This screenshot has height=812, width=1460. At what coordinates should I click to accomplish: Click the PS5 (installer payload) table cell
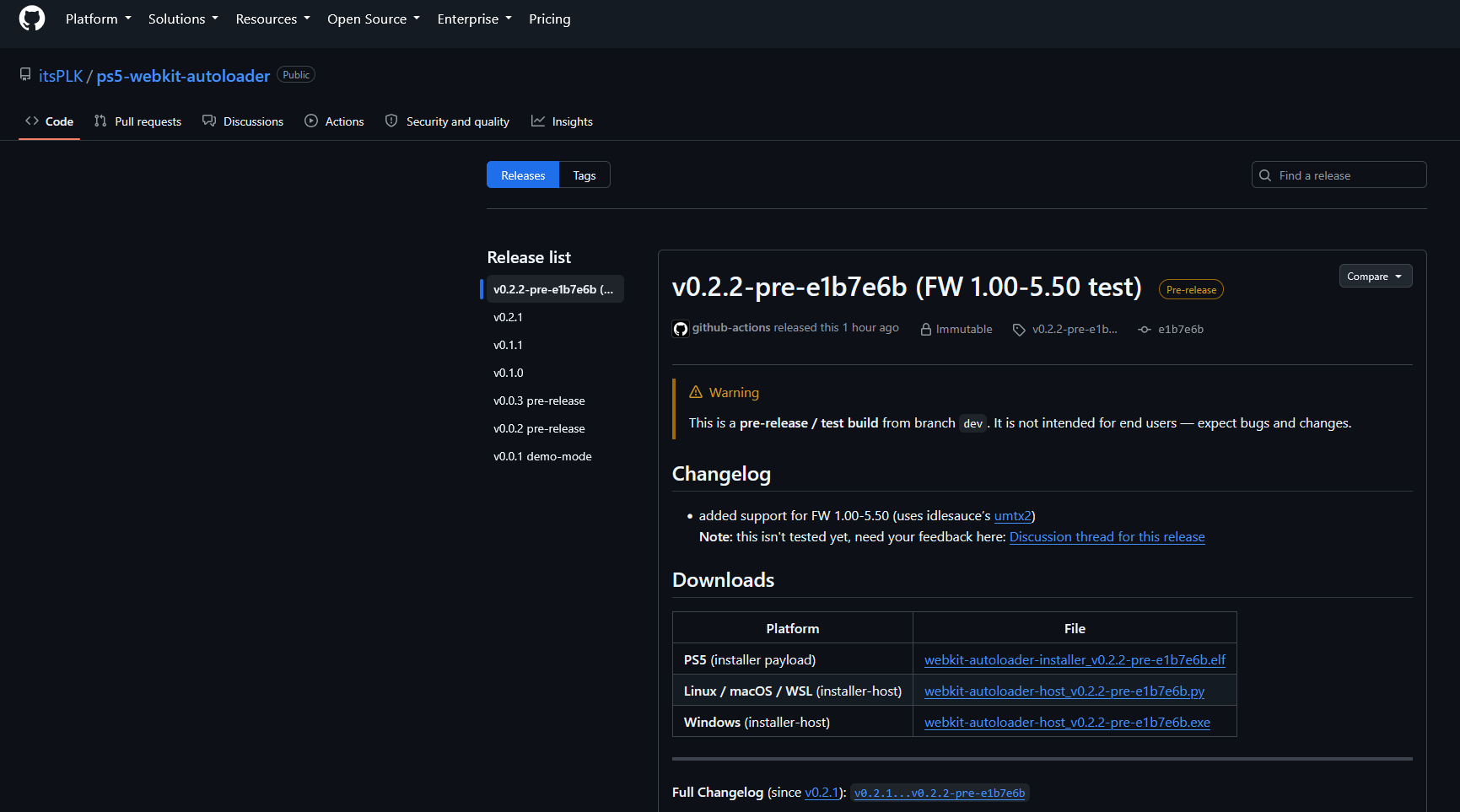[x=793, y=660]
